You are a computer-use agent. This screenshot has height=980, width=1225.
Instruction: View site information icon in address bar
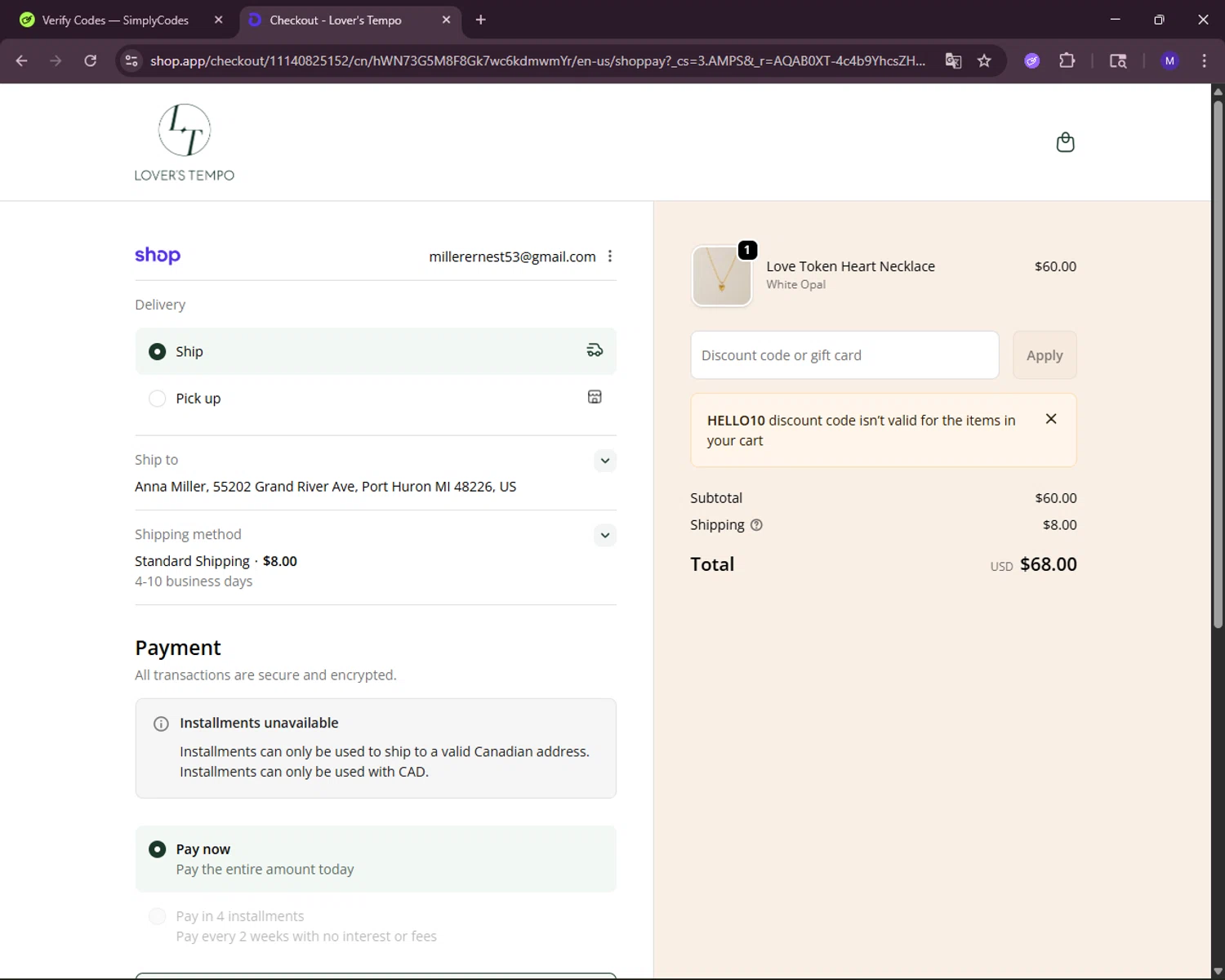[x=131, y=60]
